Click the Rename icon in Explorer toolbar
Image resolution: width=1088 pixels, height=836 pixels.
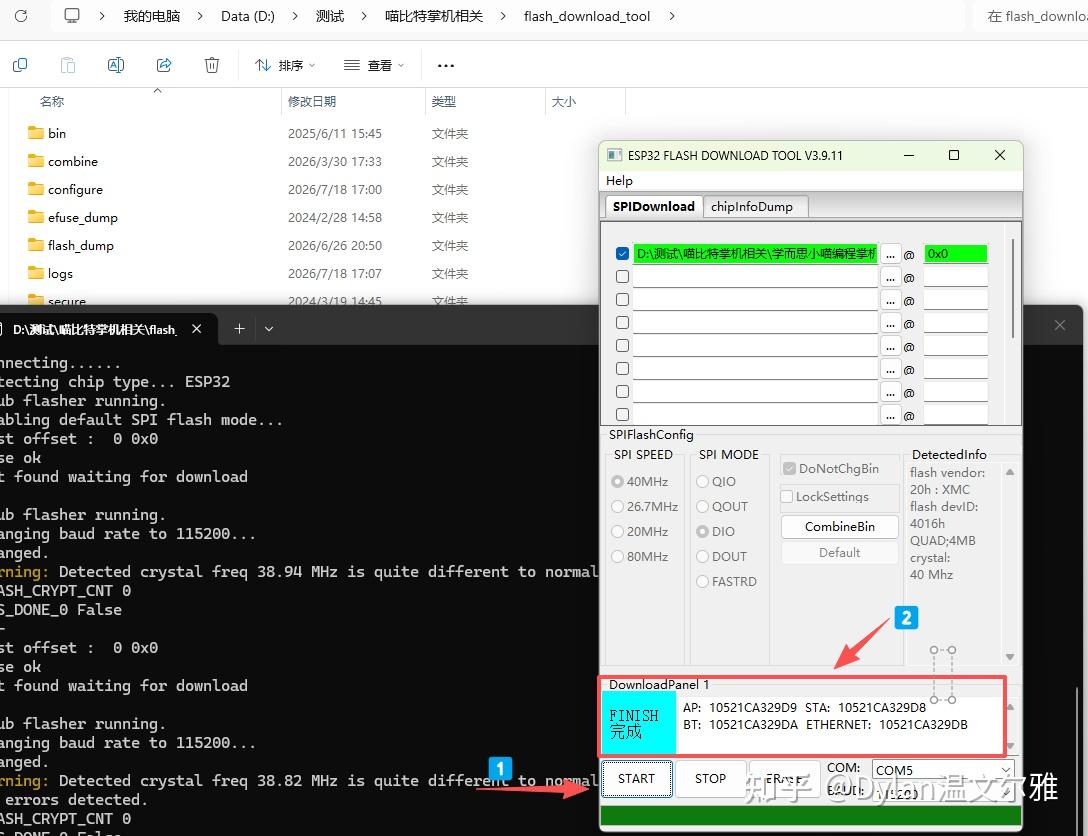116,65
